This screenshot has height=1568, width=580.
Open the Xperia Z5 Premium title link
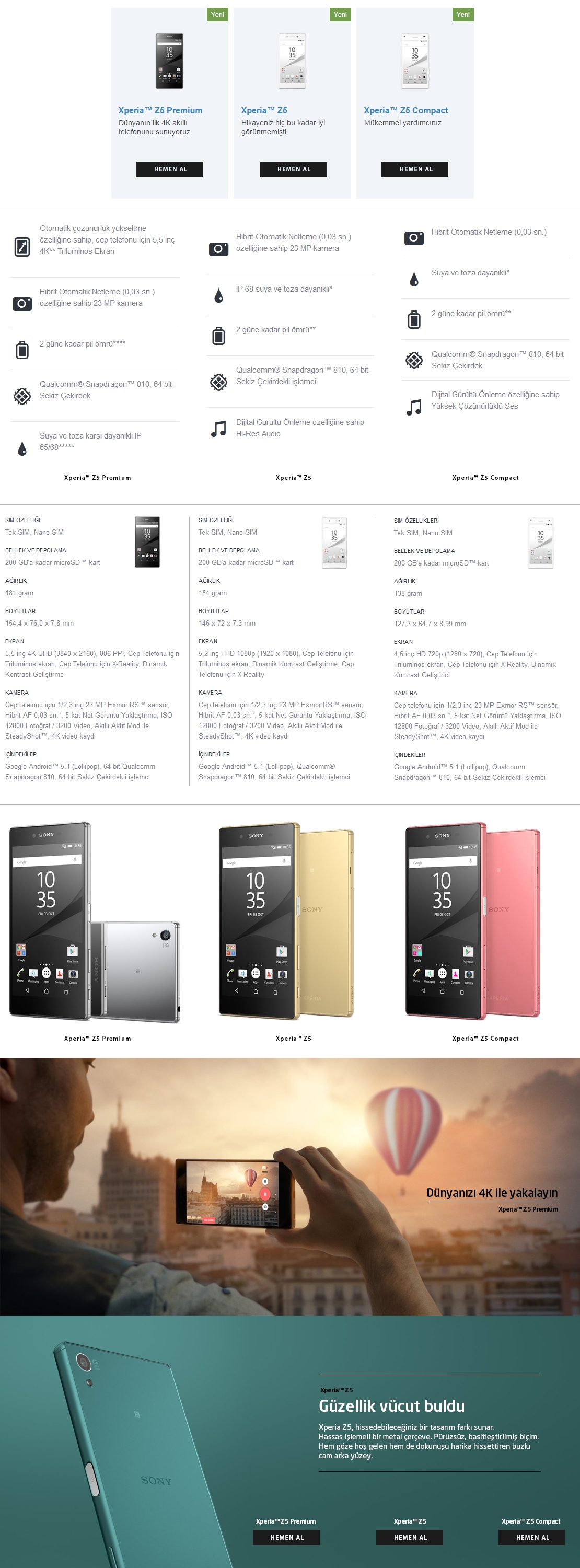click(160, 110)
